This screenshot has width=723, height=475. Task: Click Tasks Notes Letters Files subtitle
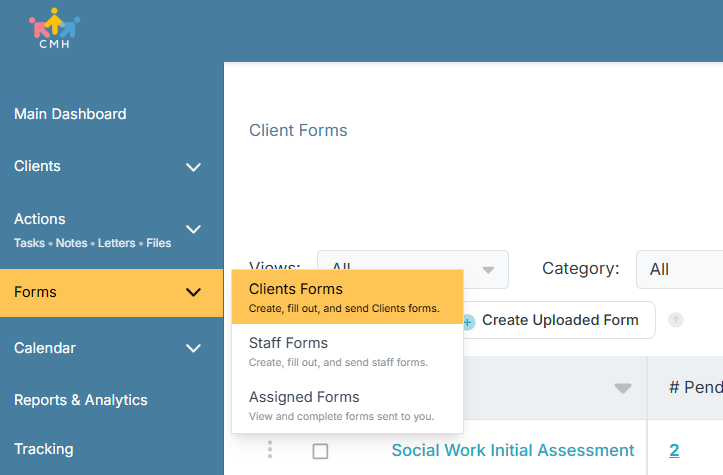pos(92,243)
